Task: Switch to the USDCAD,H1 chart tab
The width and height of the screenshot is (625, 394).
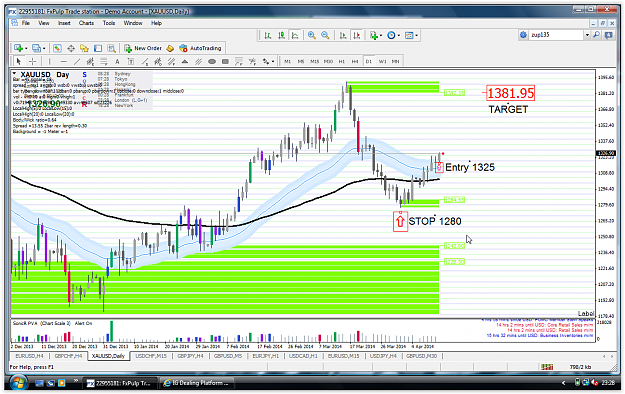Action: pos(303,356)
